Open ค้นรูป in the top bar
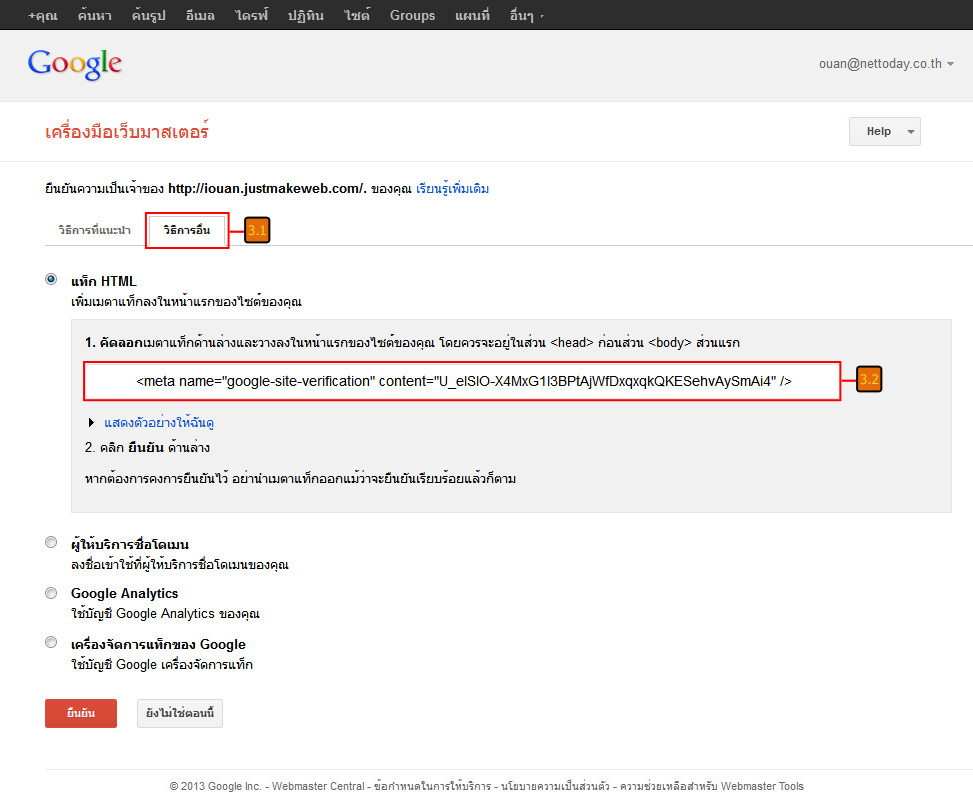The height and width of the screenshot is (796, 973). click(x=148, y=16)
